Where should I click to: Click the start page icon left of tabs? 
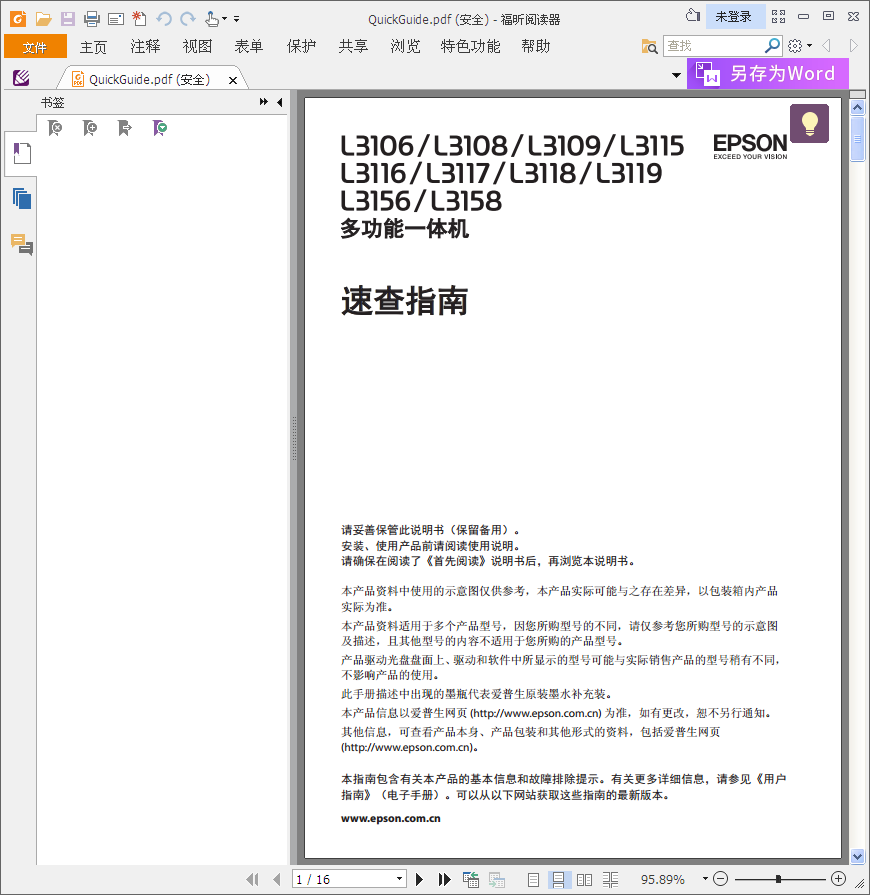21,78
